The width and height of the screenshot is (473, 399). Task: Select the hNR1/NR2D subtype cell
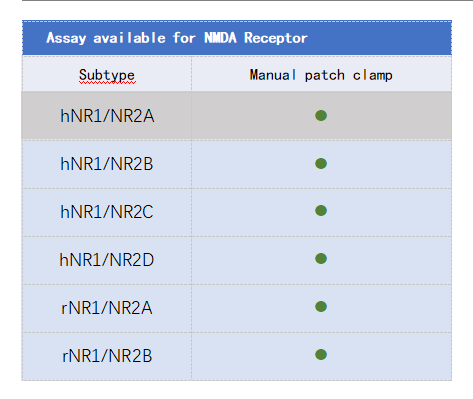click(107, 260)
